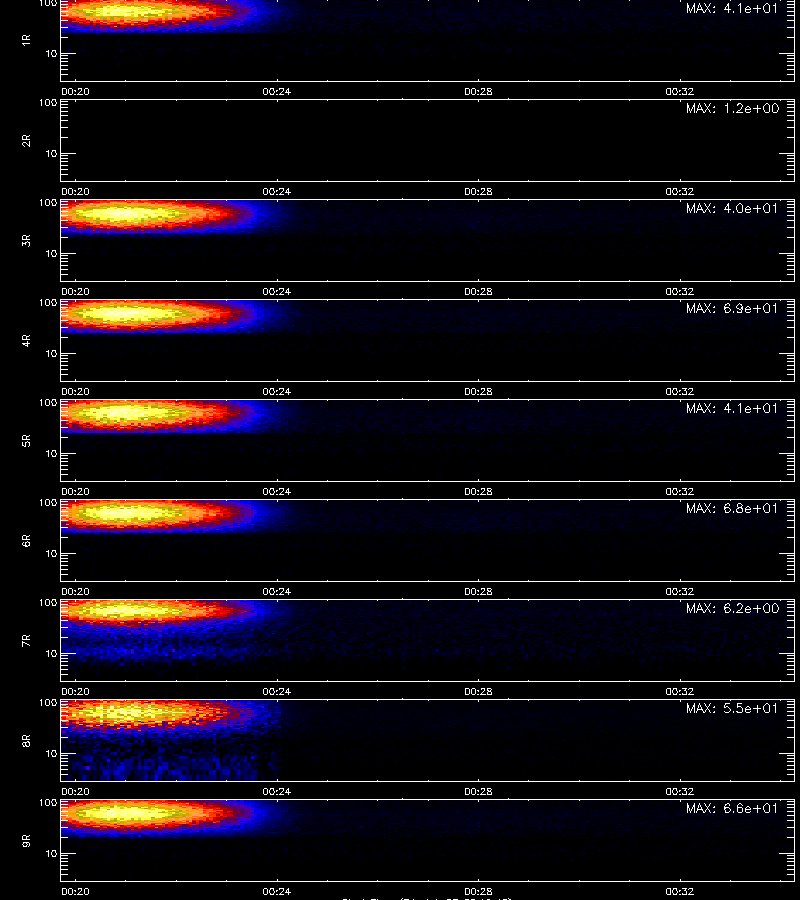Click the 00:20 time label below panel 4R
Screen dimensions: 800x900
[x=75, y=391]
